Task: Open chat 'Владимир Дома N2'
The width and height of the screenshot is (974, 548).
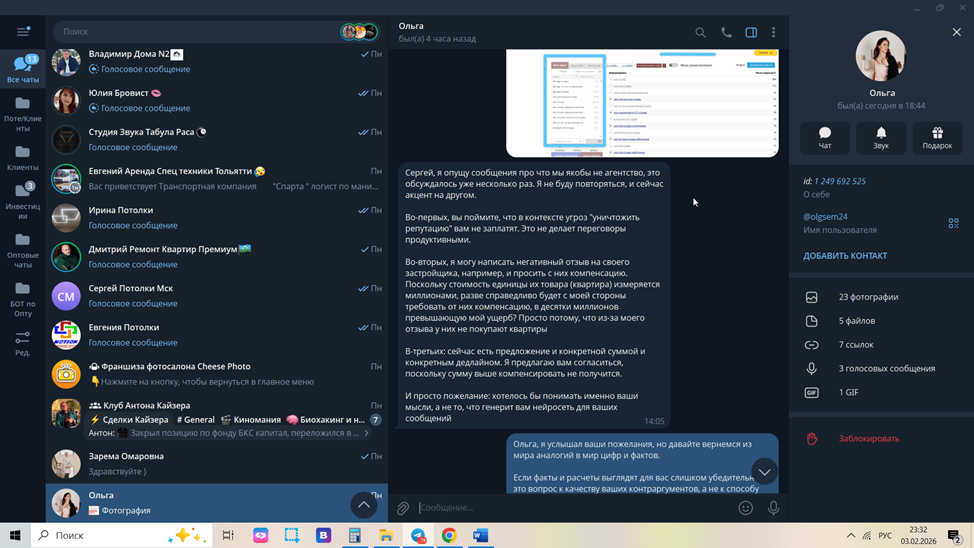Action: [x=217, y=62]
